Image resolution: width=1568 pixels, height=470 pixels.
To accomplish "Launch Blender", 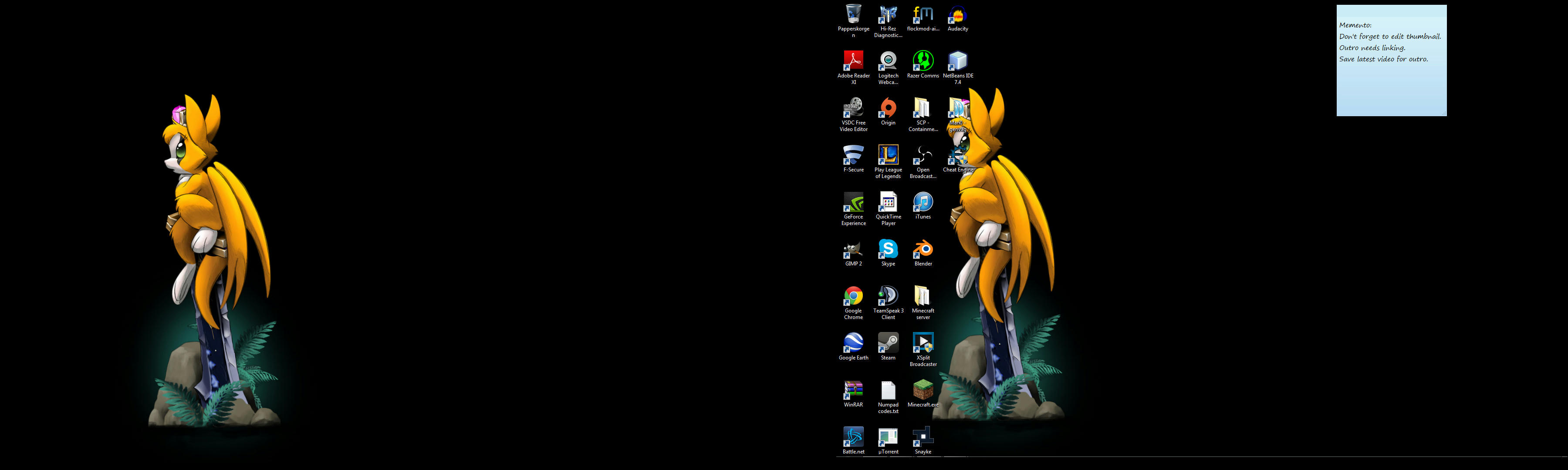I will tap(923, 252).
